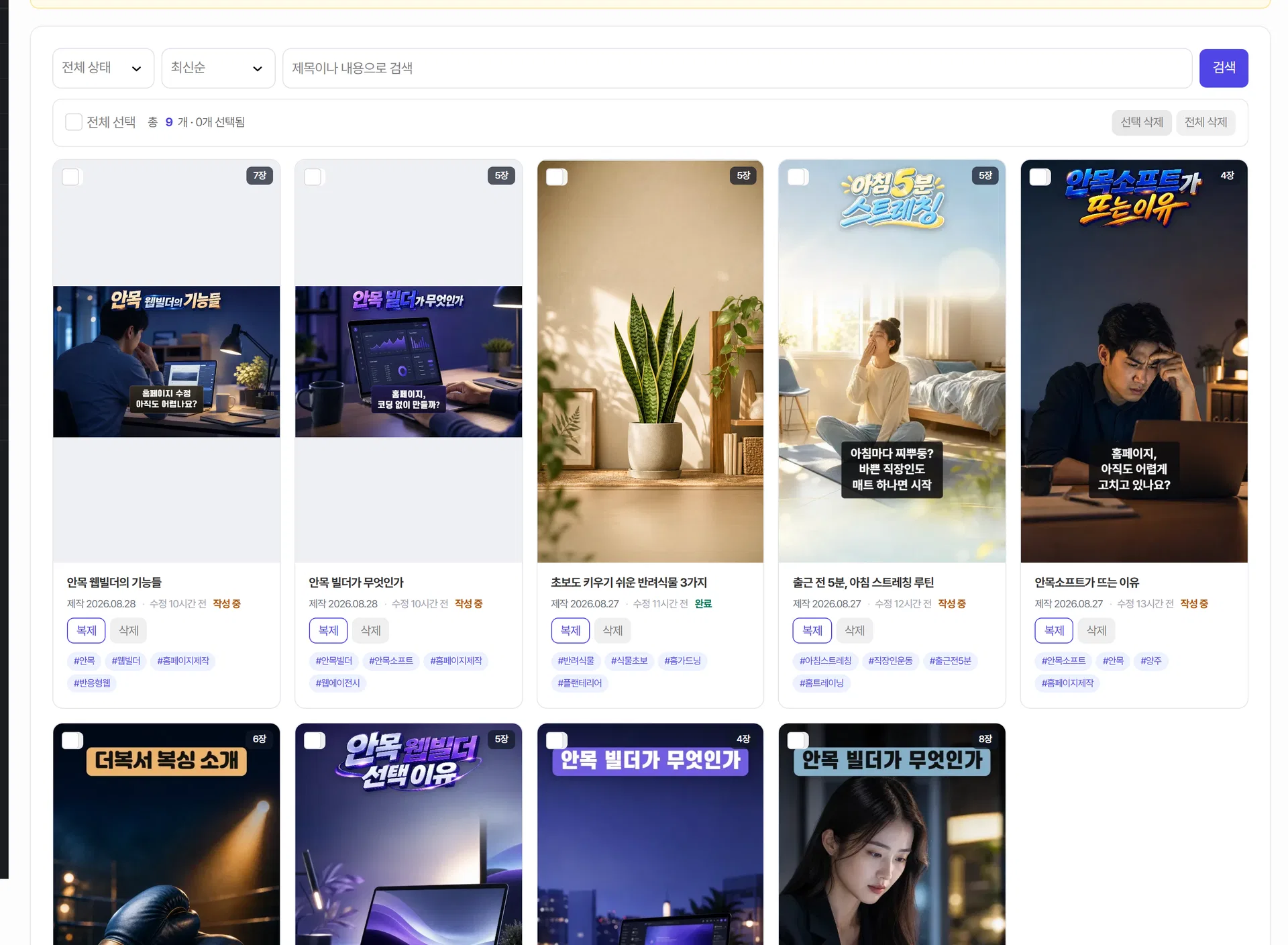Image resolution: width=1288 pixels, height=945 pixels.
Task: Click 복제 on 안목소프트가 뜨는 이유 card
Action: coord(1055,631)
